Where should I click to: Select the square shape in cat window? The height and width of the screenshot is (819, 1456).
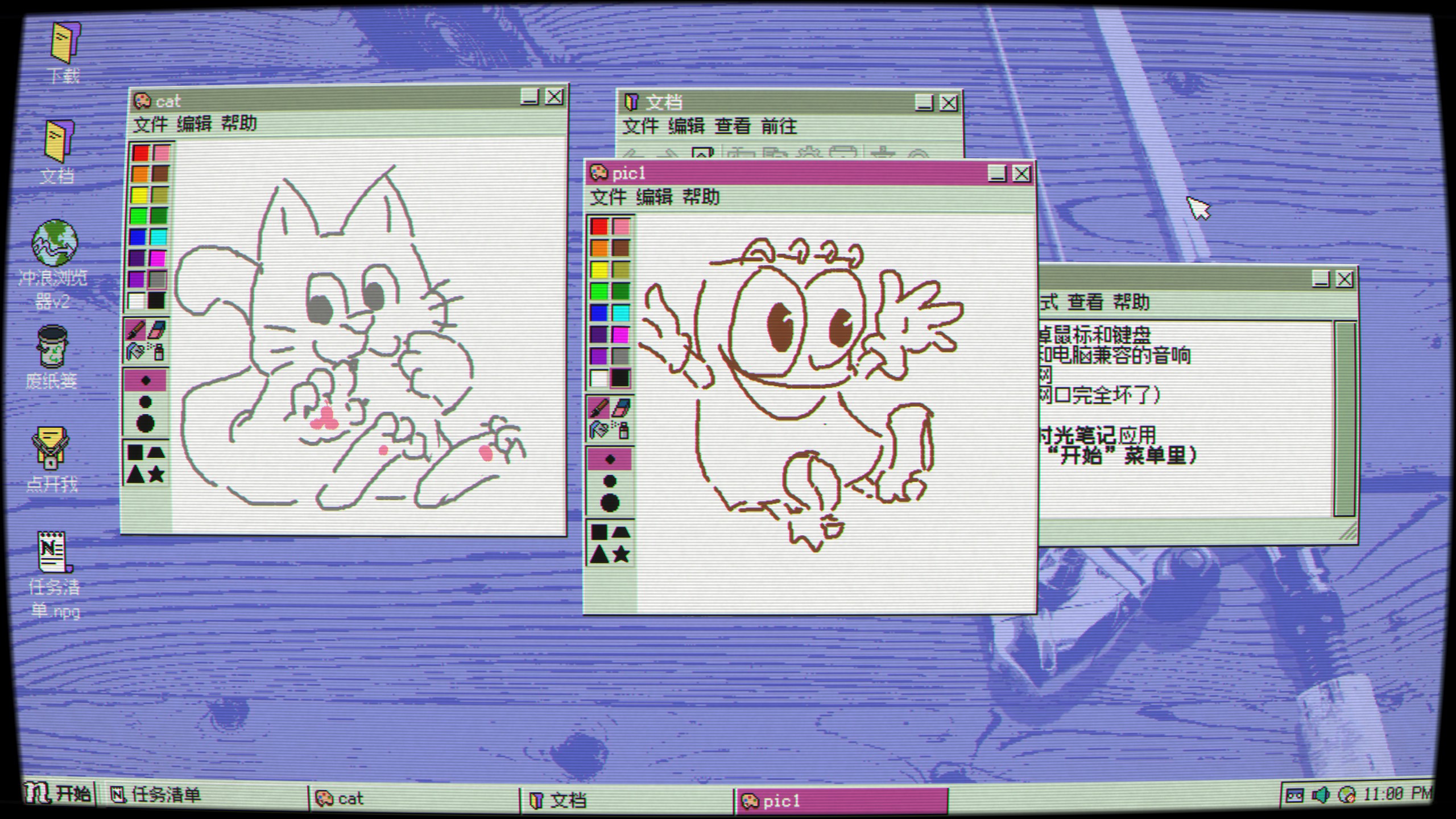coord(135,452)
